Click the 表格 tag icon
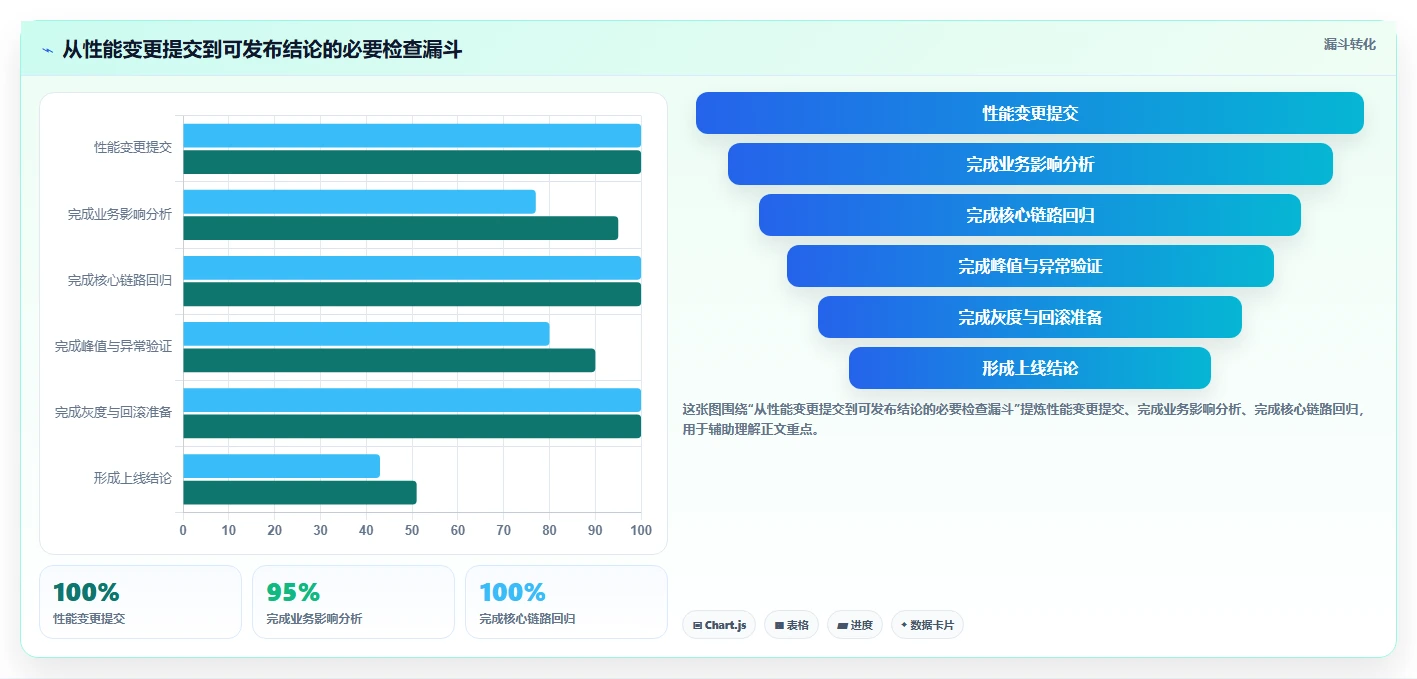This screenshot has width=1417, height=679. pos(779,626)
